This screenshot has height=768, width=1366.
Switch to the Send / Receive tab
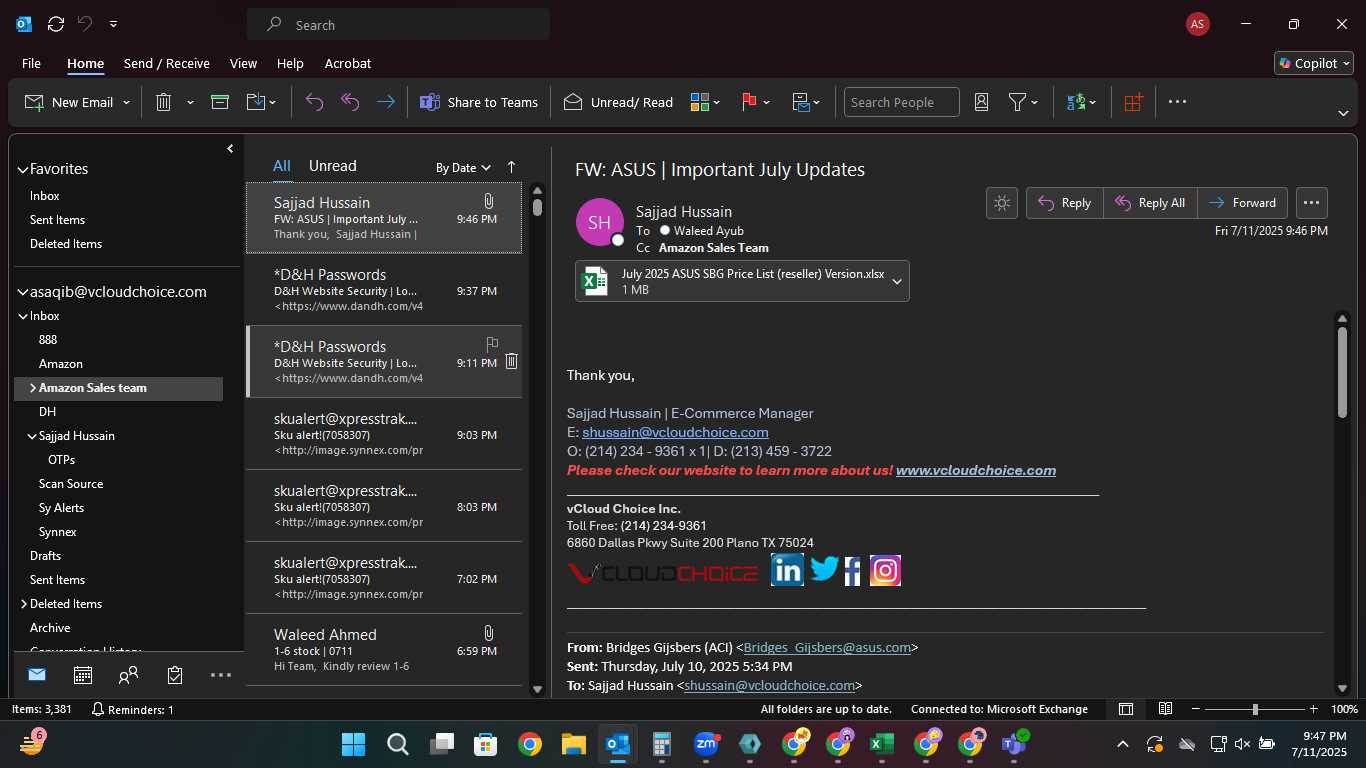coord(167,63)
